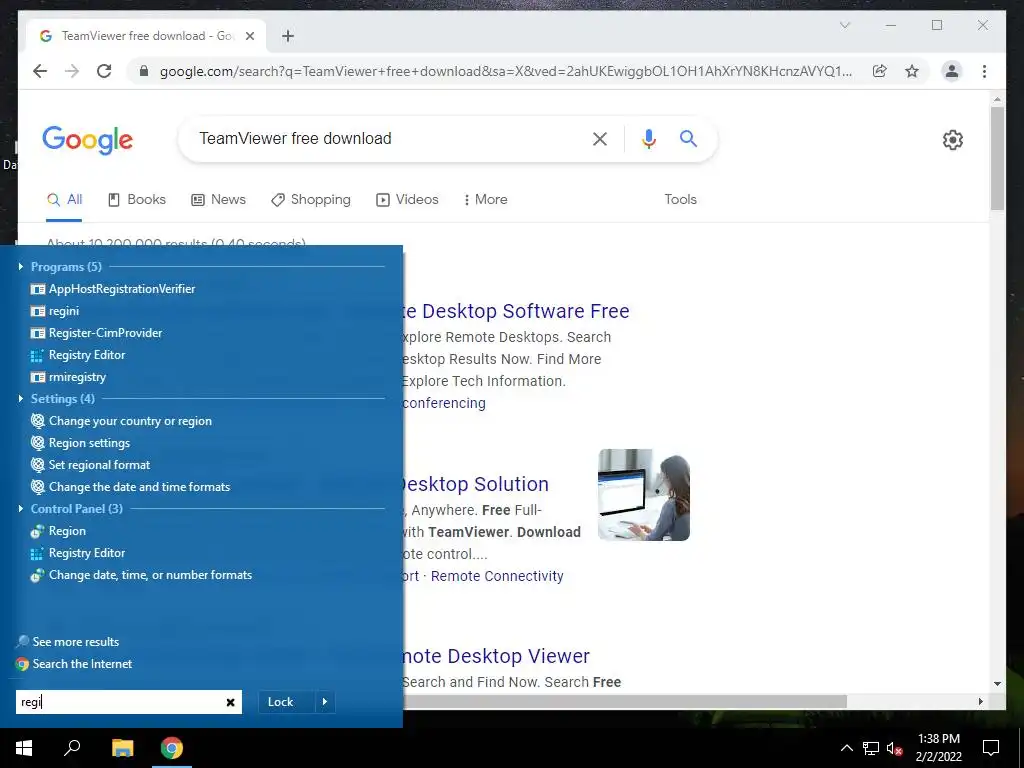Open the Windows Start button
Screen dimensions: 1024x768
click(24, 748)
